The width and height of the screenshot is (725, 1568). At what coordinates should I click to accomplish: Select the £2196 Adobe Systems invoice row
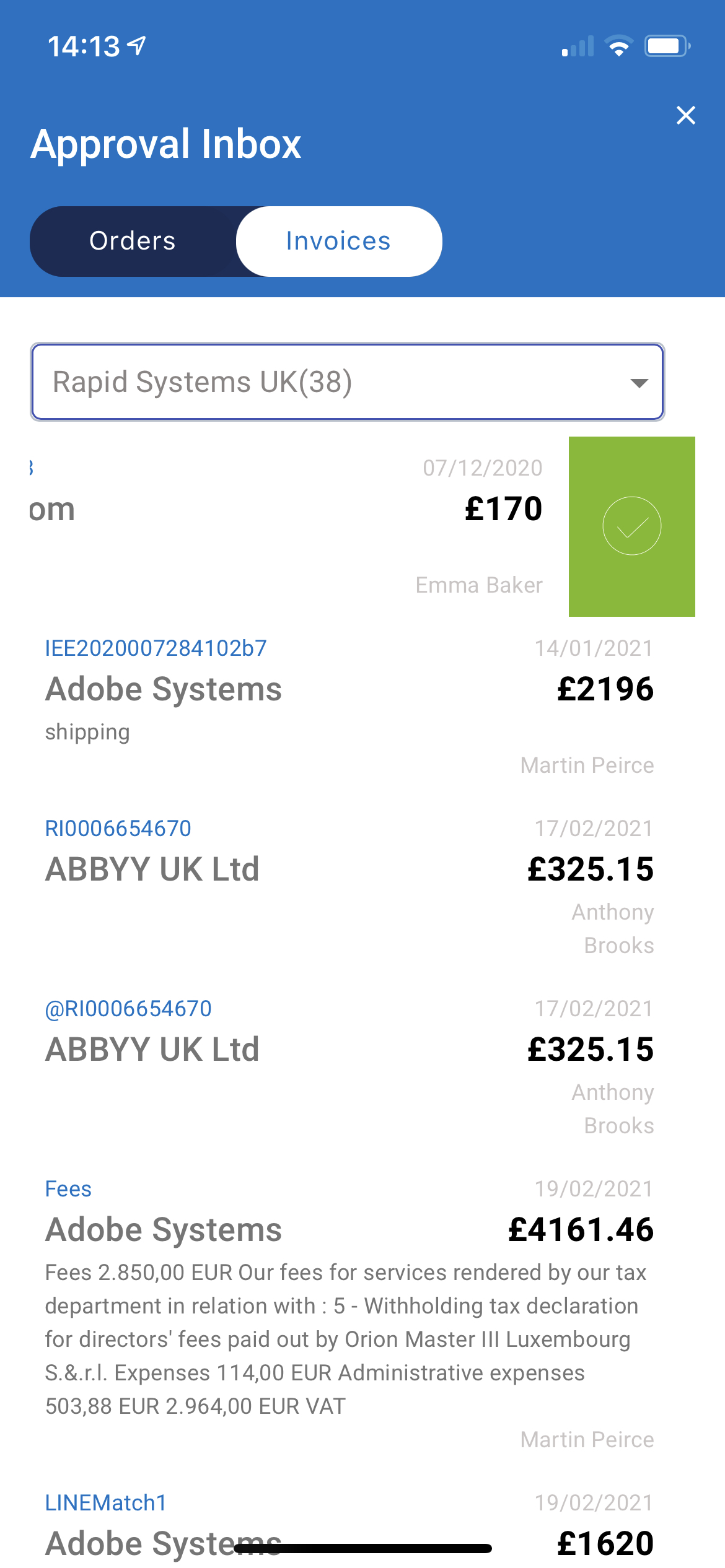coord(349,707)
